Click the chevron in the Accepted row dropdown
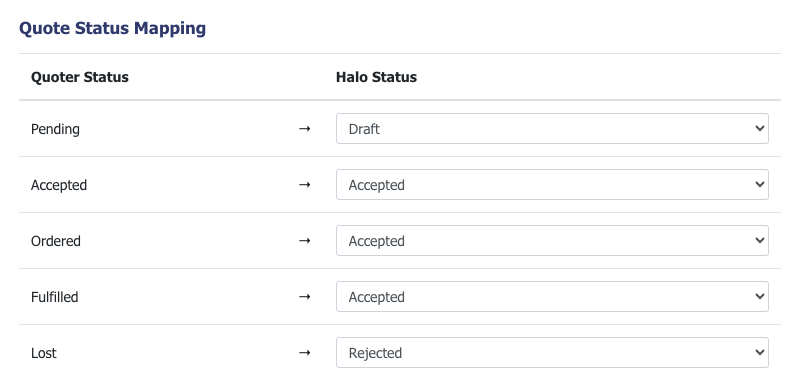The height and width of the screenshot is (389, 797). (760, 185)
